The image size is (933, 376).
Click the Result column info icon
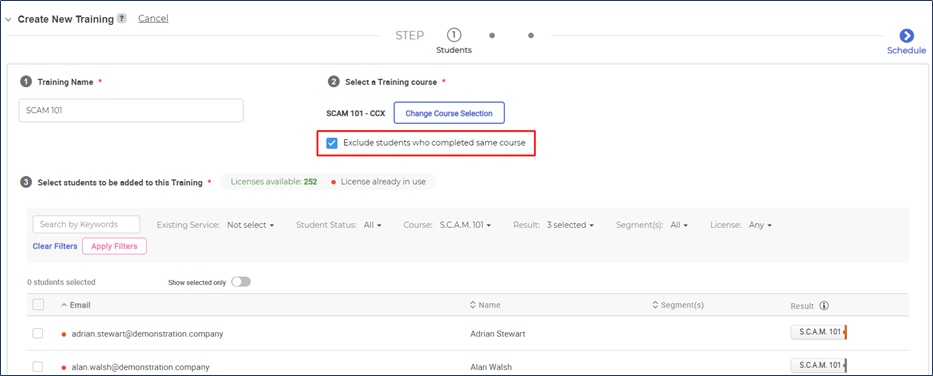(x=824, y=306)
